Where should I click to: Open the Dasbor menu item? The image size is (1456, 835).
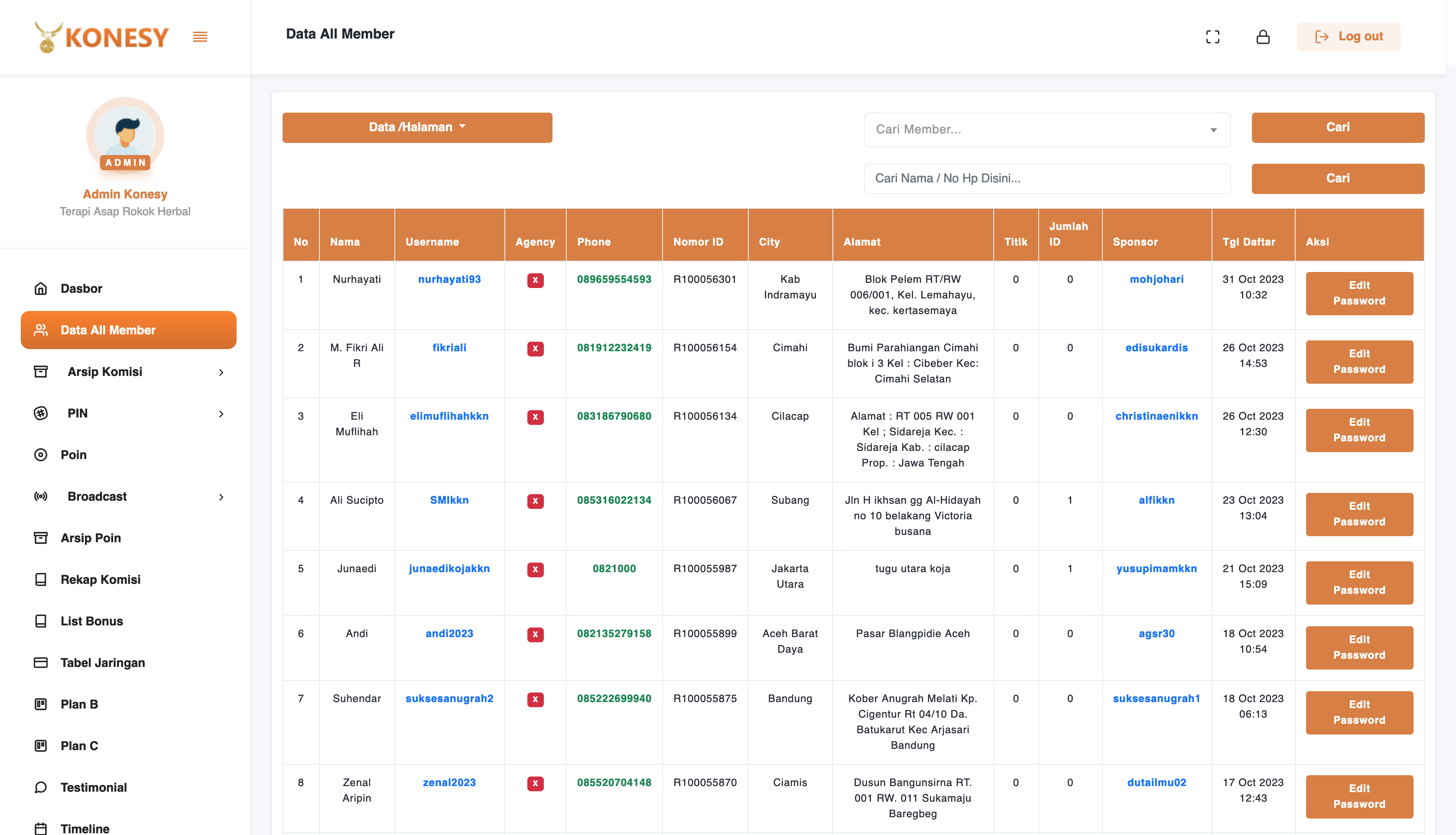click(129, 288)
